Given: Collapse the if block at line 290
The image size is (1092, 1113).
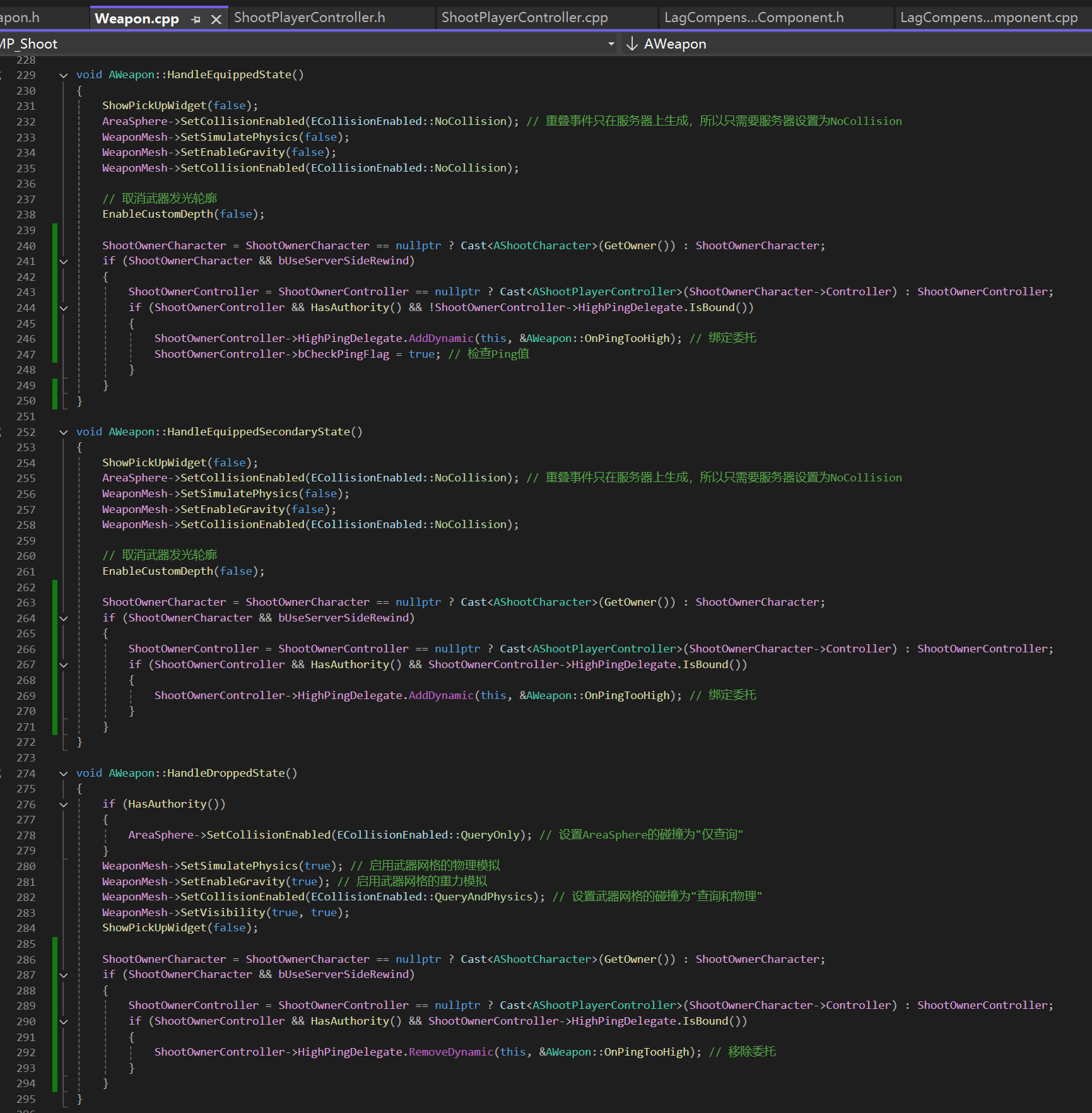Looking at the screenshot, I should tap(64, 1022).
